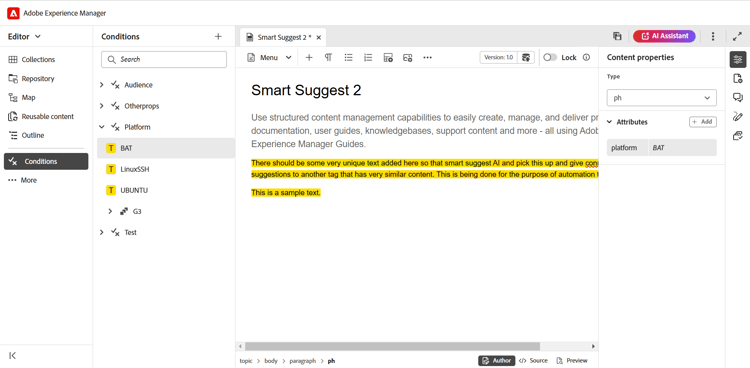Insert a numbered list

tap(368, 57)
